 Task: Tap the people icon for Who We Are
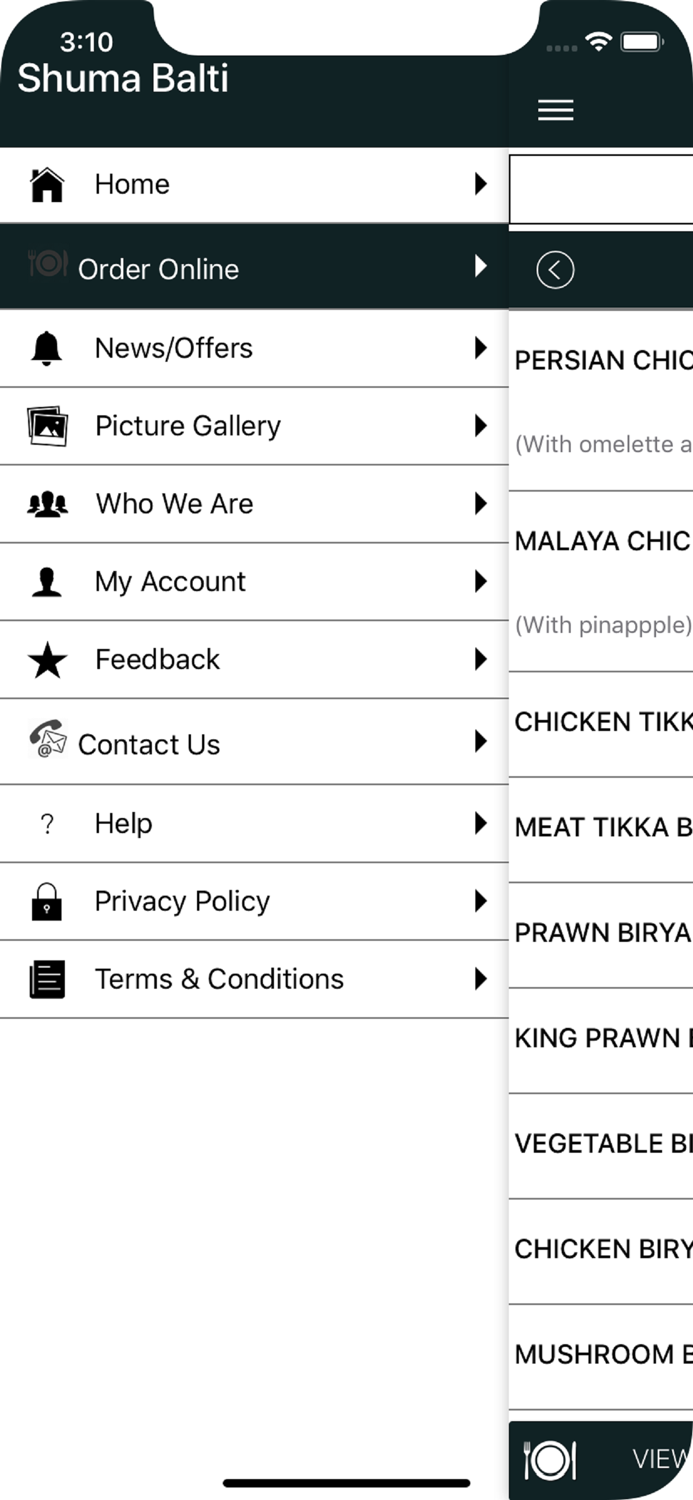(x=47, y=504)
